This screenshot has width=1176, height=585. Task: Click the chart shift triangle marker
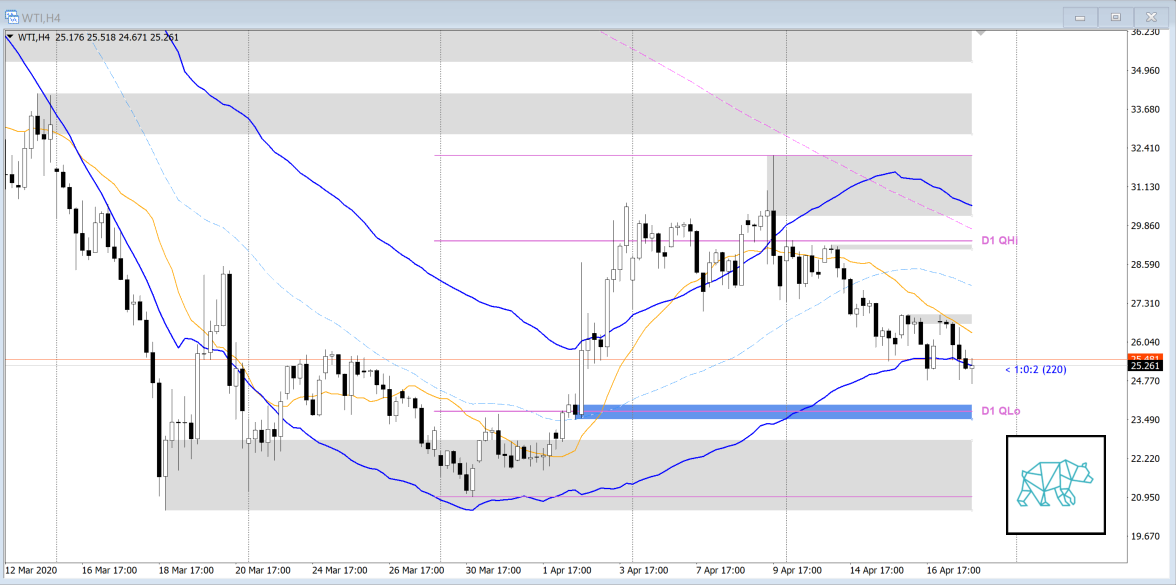coord(981,34)
